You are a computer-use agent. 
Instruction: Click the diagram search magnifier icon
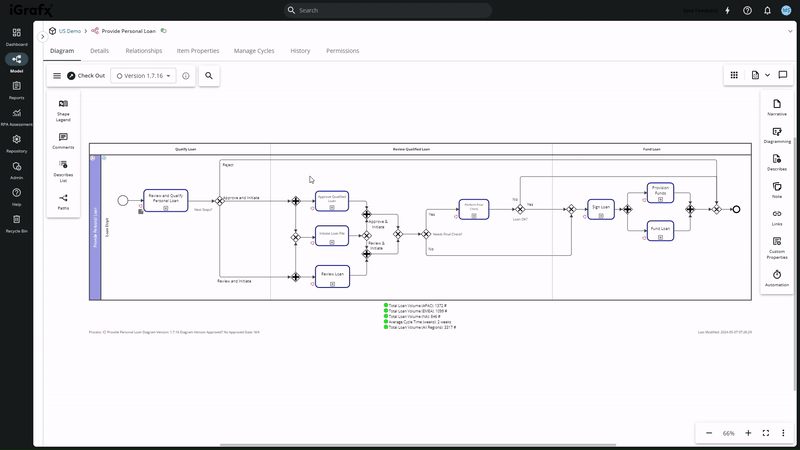click(209, 75)
